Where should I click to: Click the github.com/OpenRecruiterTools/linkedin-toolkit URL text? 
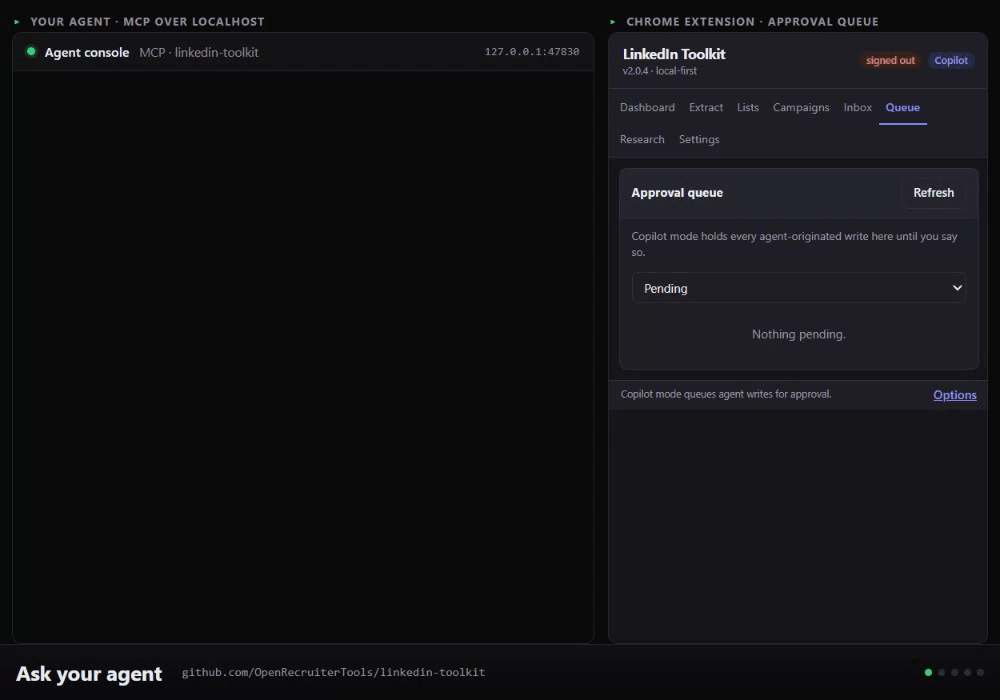point(334,672)
